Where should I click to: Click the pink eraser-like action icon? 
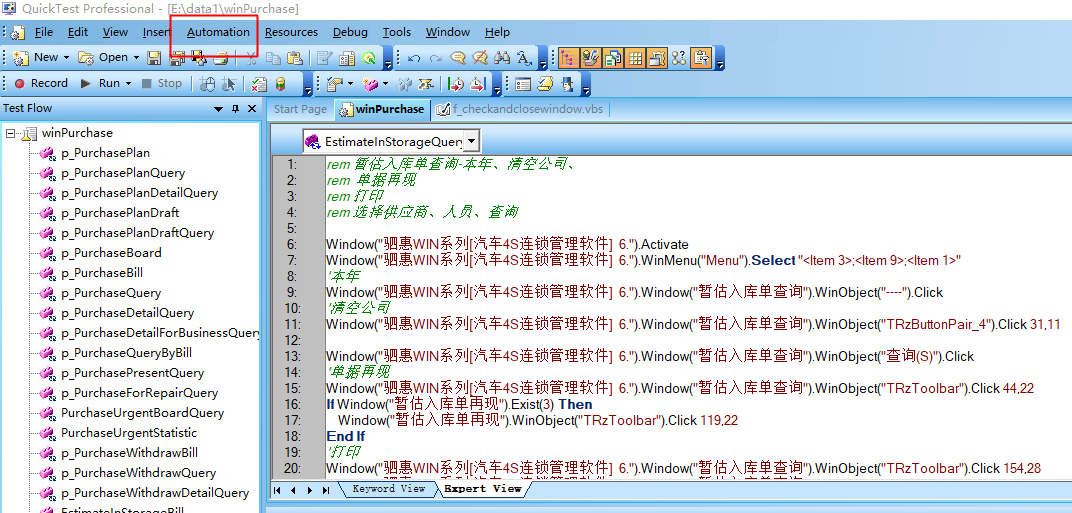[x=371, y=84]
